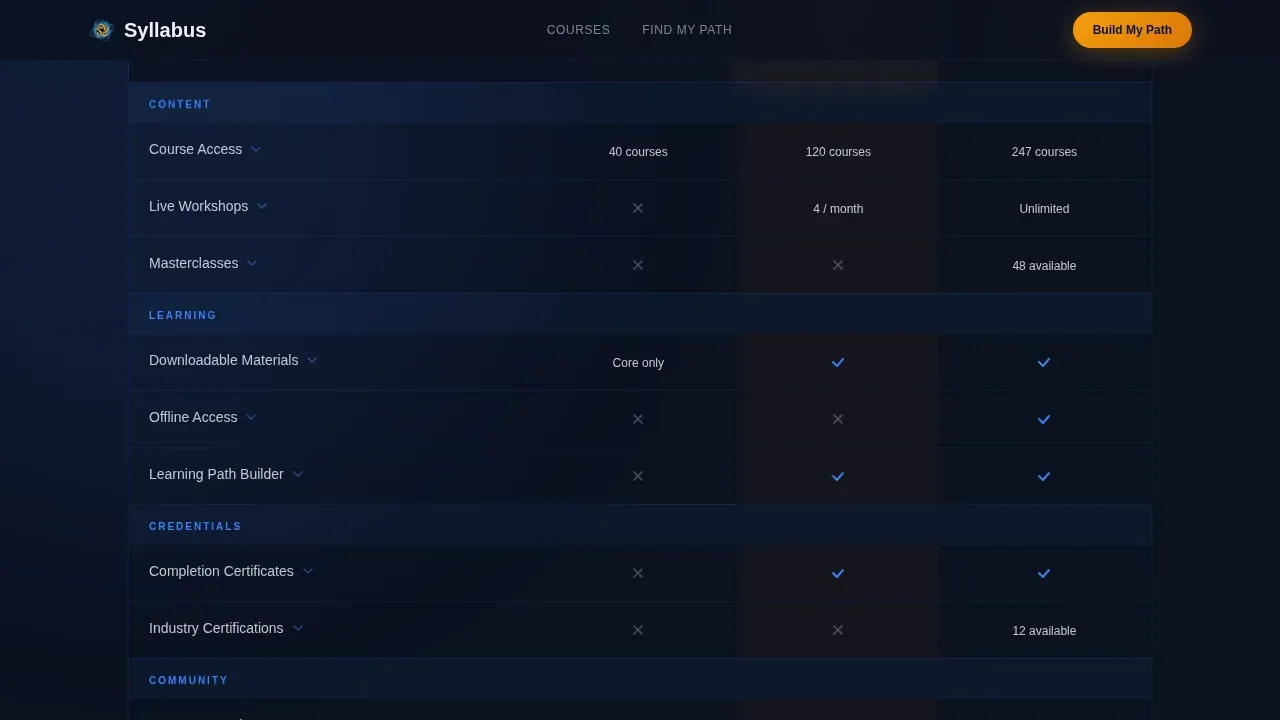
Task: Open the Courses nav item
Action: click(578, 30)
